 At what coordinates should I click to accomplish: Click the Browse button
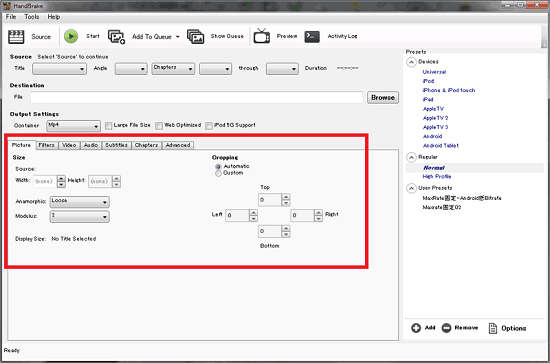(383, 98)
